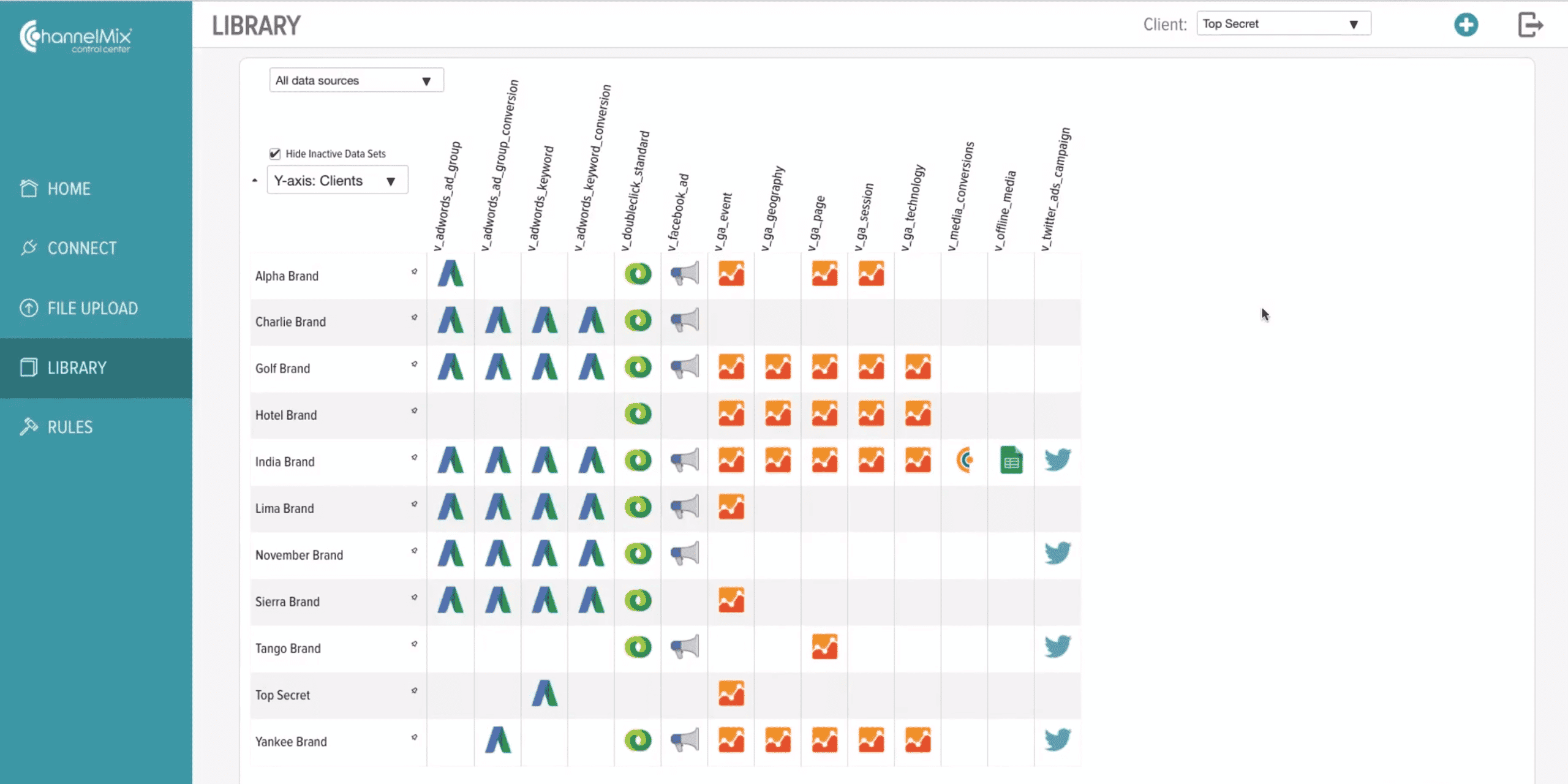The width and height of the screenshot is (1568, 784).
Task: Open the All data sources dropdown
Action: pyautogui.click(x=356, y=80)
